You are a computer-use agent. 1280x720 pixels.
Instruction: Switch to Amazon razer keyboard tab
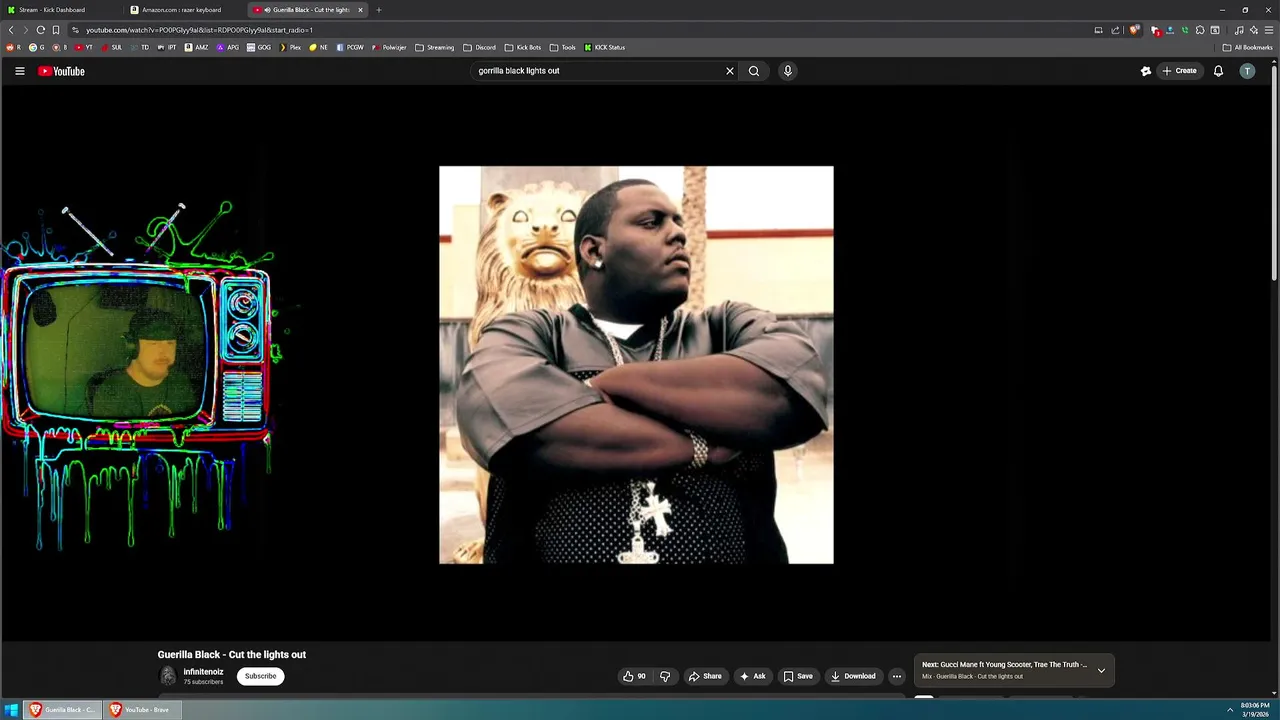182,10
